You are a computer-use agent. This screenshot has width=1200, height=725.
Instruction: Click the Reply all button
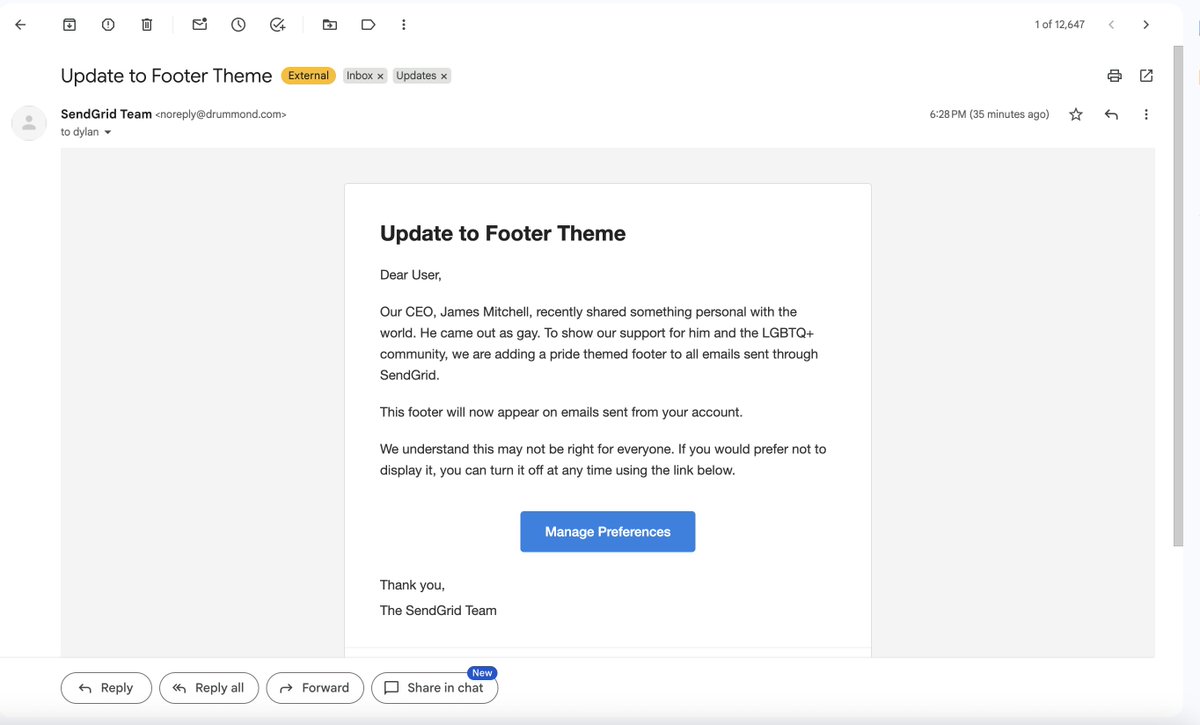coord(209,688)
